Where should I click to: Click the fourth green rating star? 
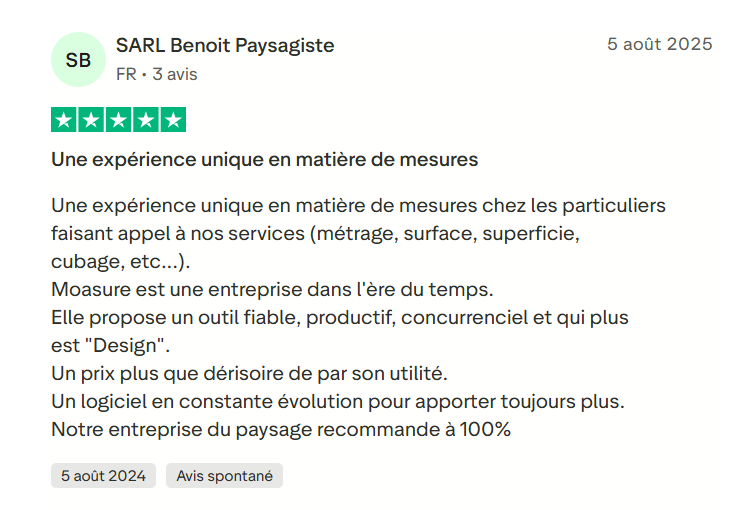click(x=145, y=120)
